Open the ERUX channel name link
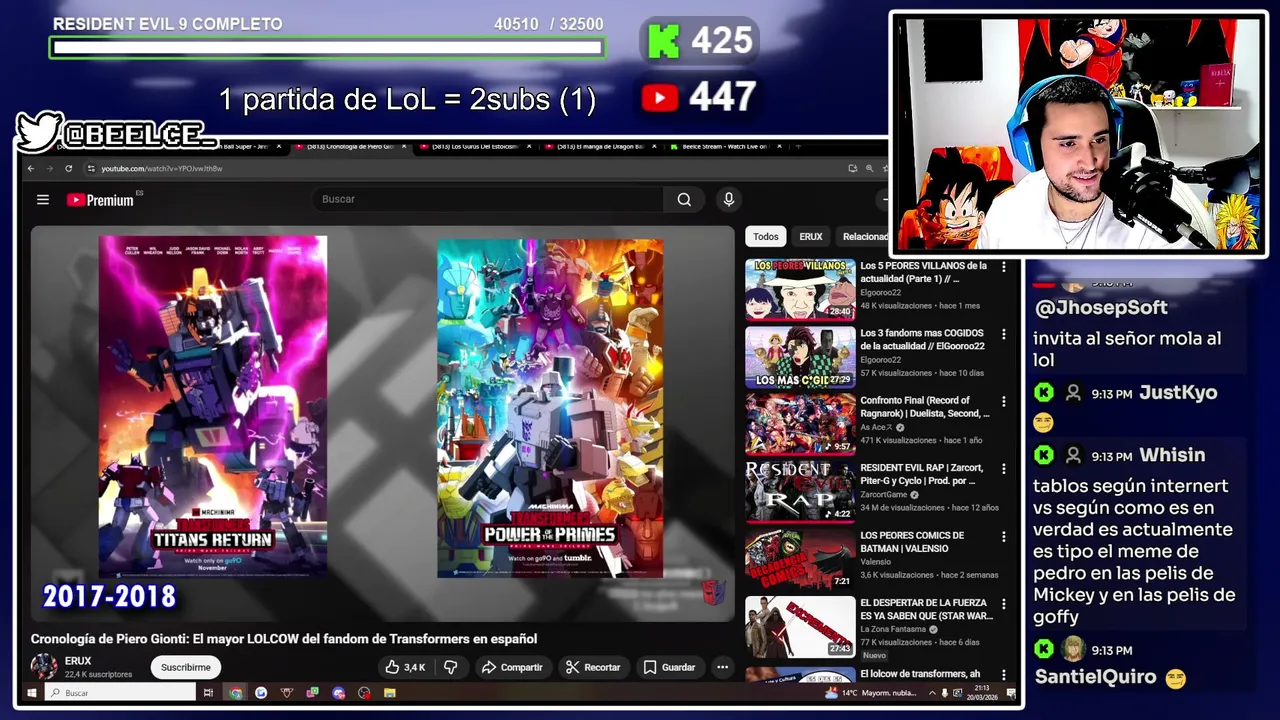1280x720 pixels. click(78, 661)
